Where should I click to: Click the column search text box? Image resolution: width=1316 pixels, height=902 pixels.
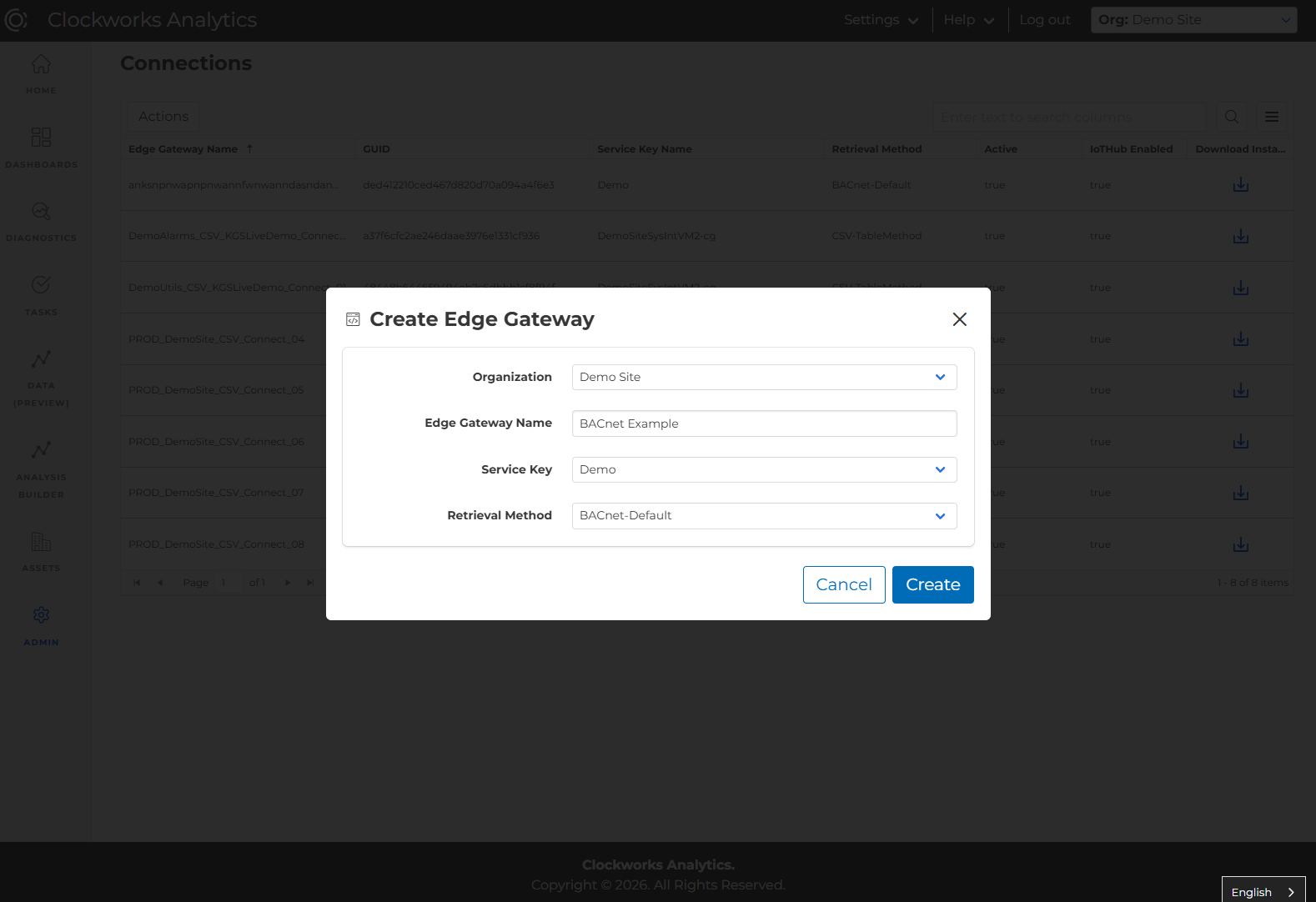(x=1069, y=117)
